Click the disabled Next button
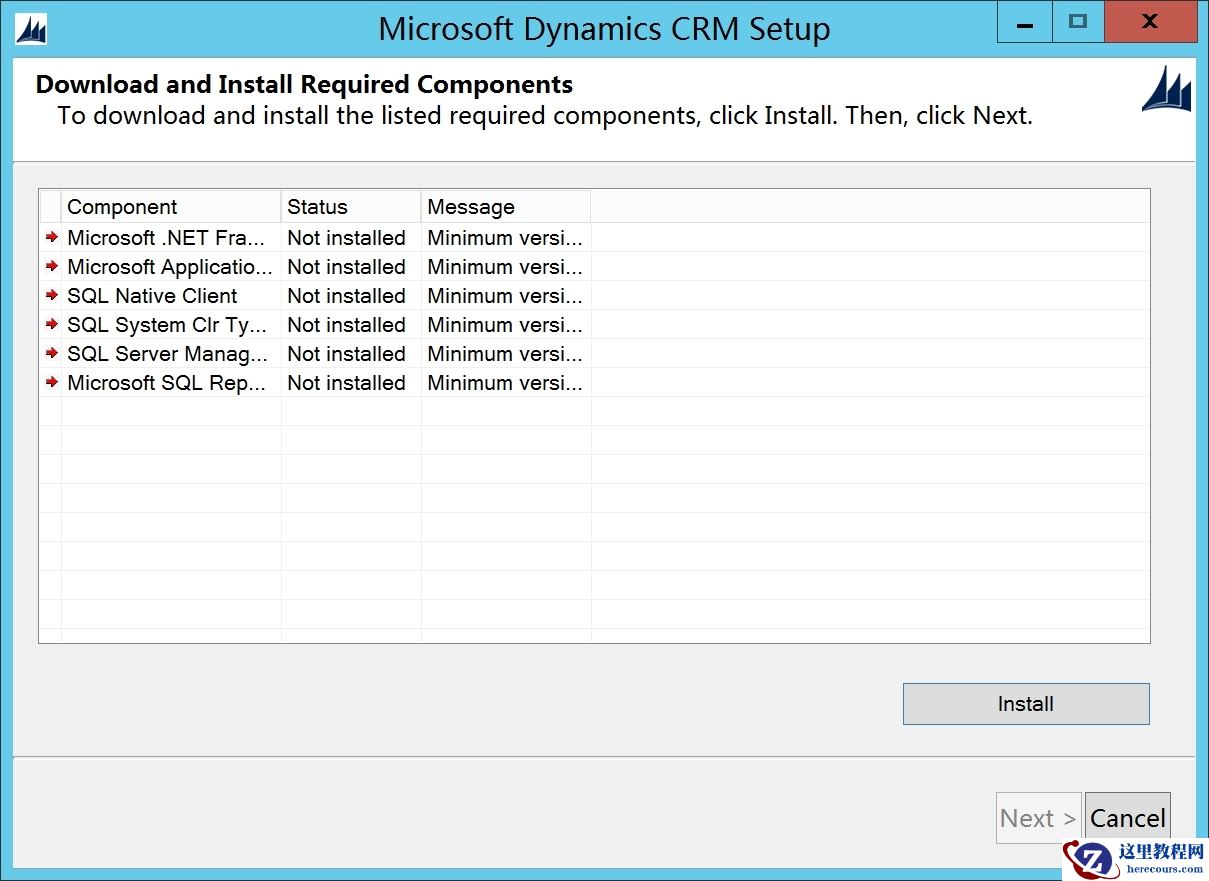 point(1038,817)
